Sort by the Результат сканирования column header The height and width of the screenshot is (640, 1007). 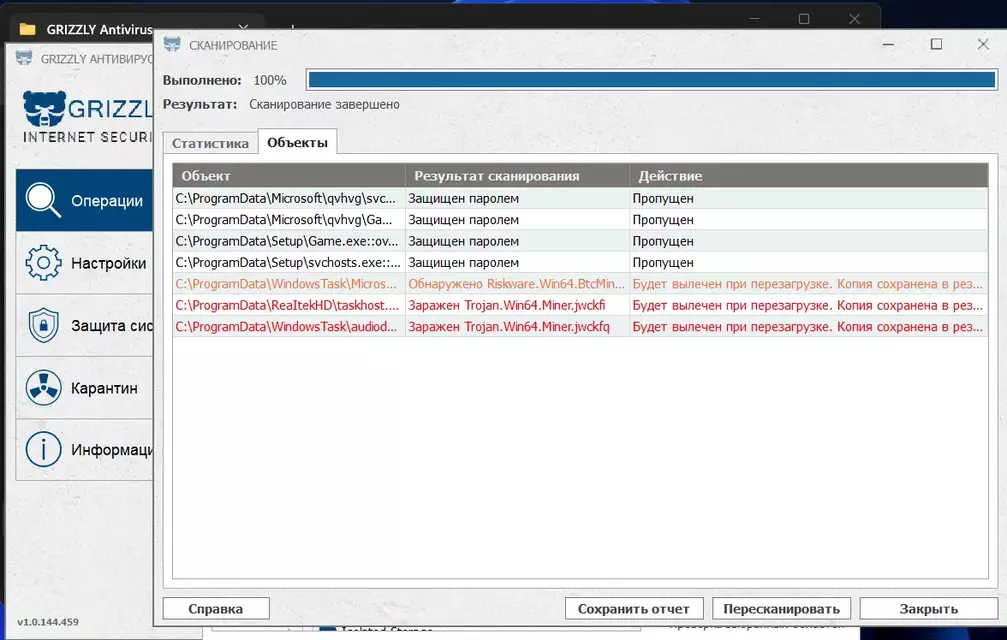click(518, 175)
